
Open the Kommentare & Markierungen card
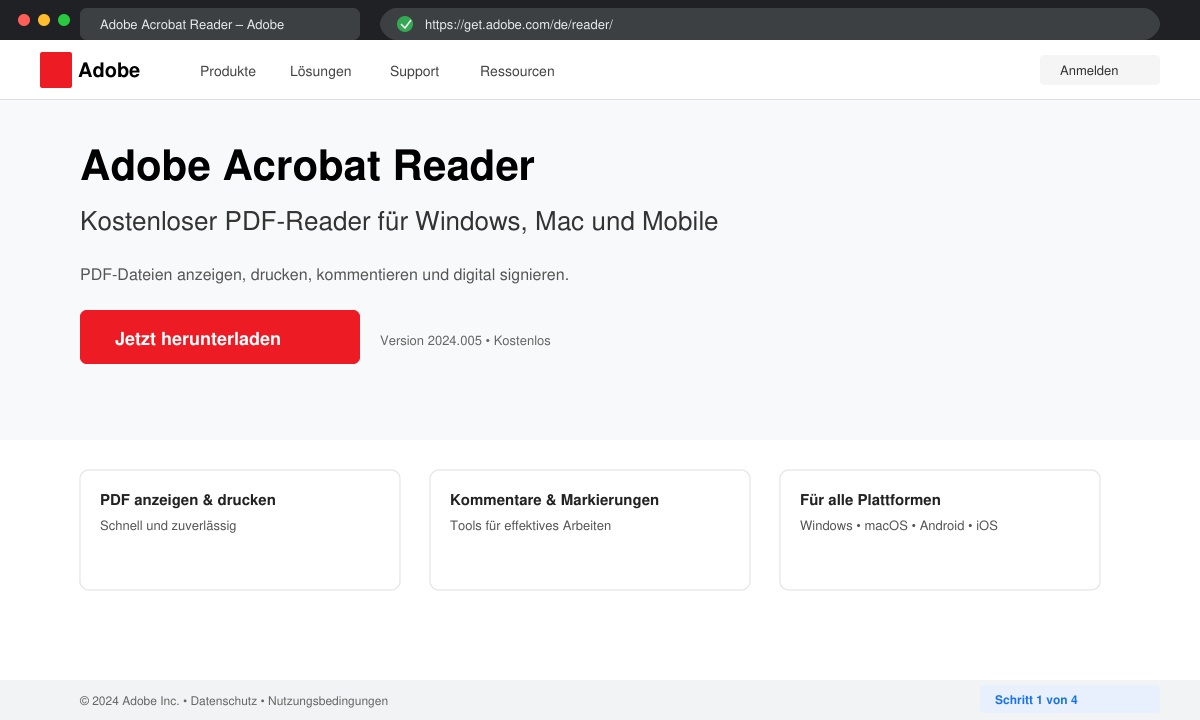click(590, 530)
